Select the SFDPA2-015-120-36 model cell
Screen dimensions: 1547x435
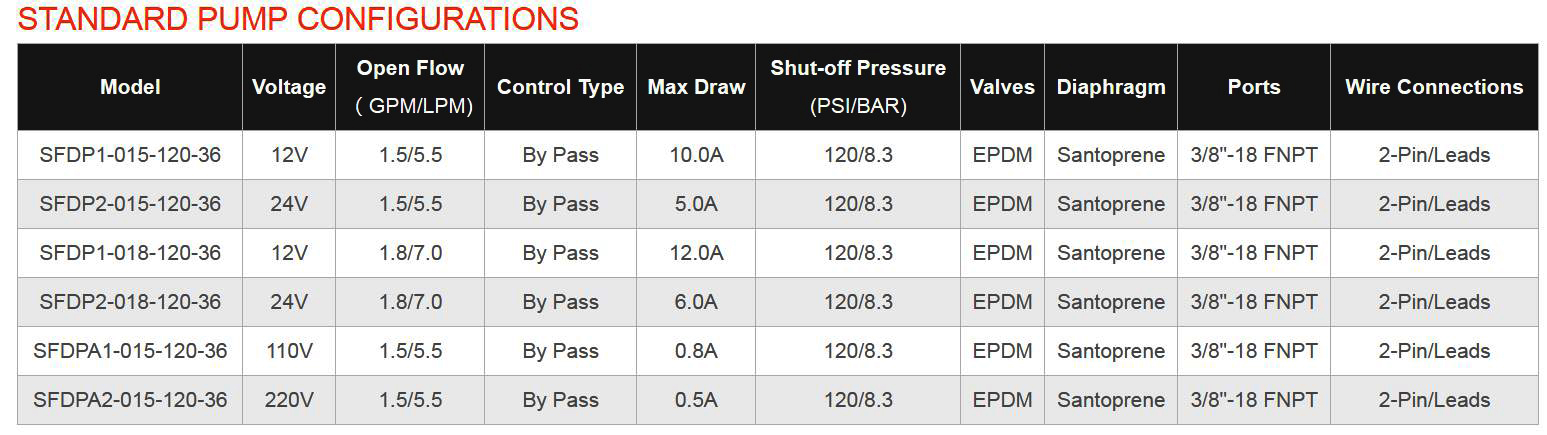130,400
